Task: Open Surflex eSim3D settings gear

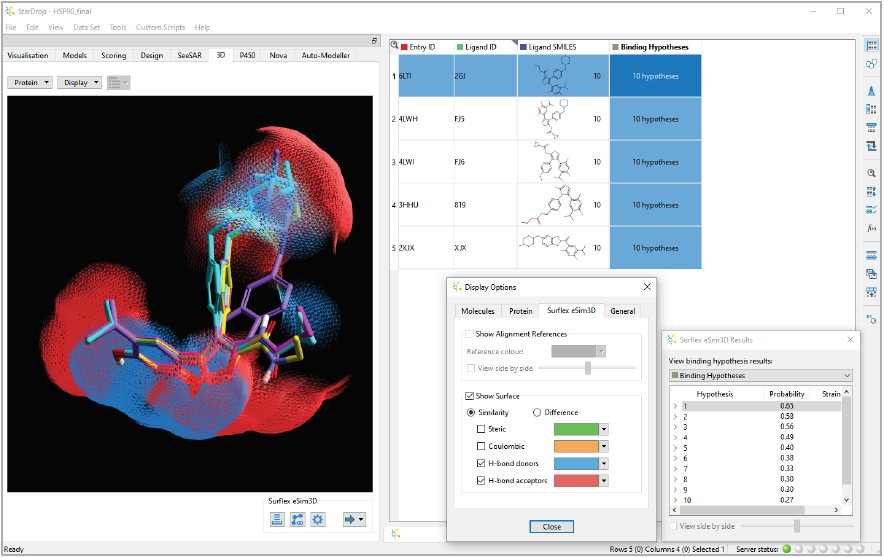Action: click(x=318, y=519)
